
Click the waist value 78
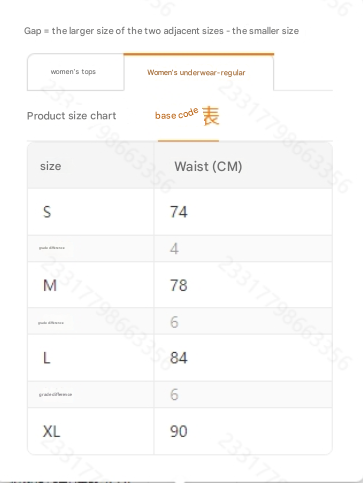tap(179, 285)
